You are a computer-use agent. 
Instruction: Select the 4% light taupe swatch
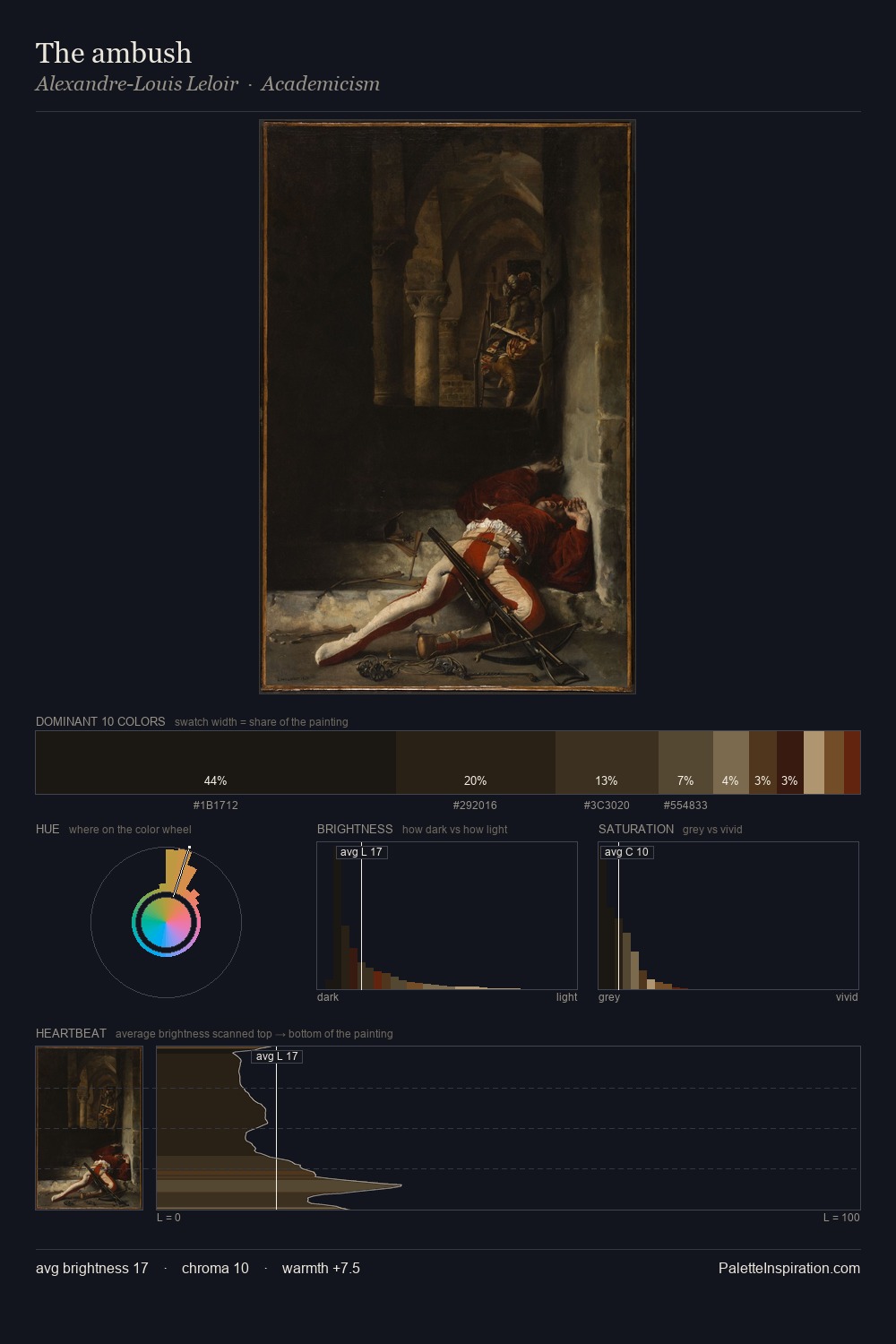[x=730, y=762]
